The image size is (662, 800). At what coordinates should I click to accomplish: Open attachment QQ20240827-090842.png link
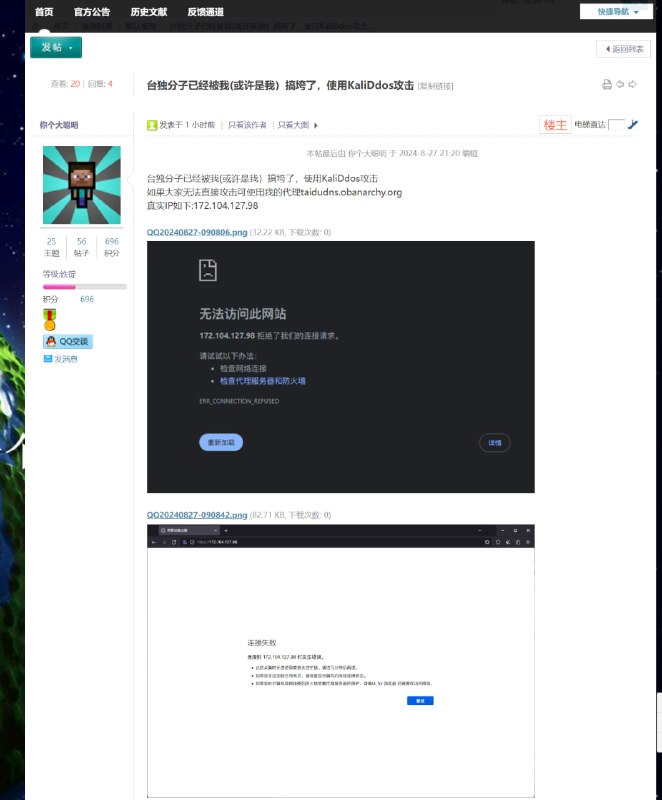[197, 515]
